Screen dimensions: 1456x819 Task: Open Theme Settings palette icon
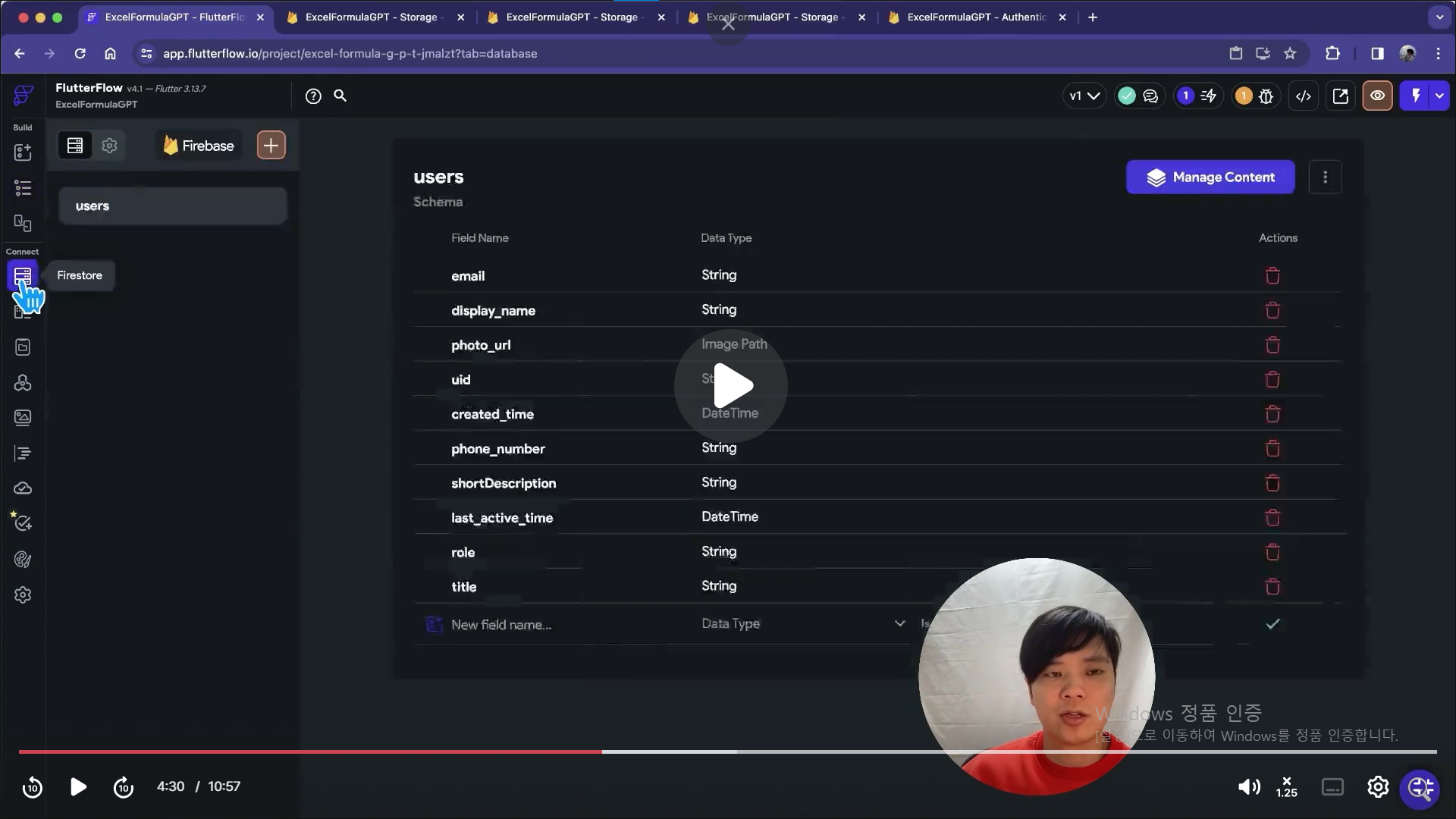point(23,560)
